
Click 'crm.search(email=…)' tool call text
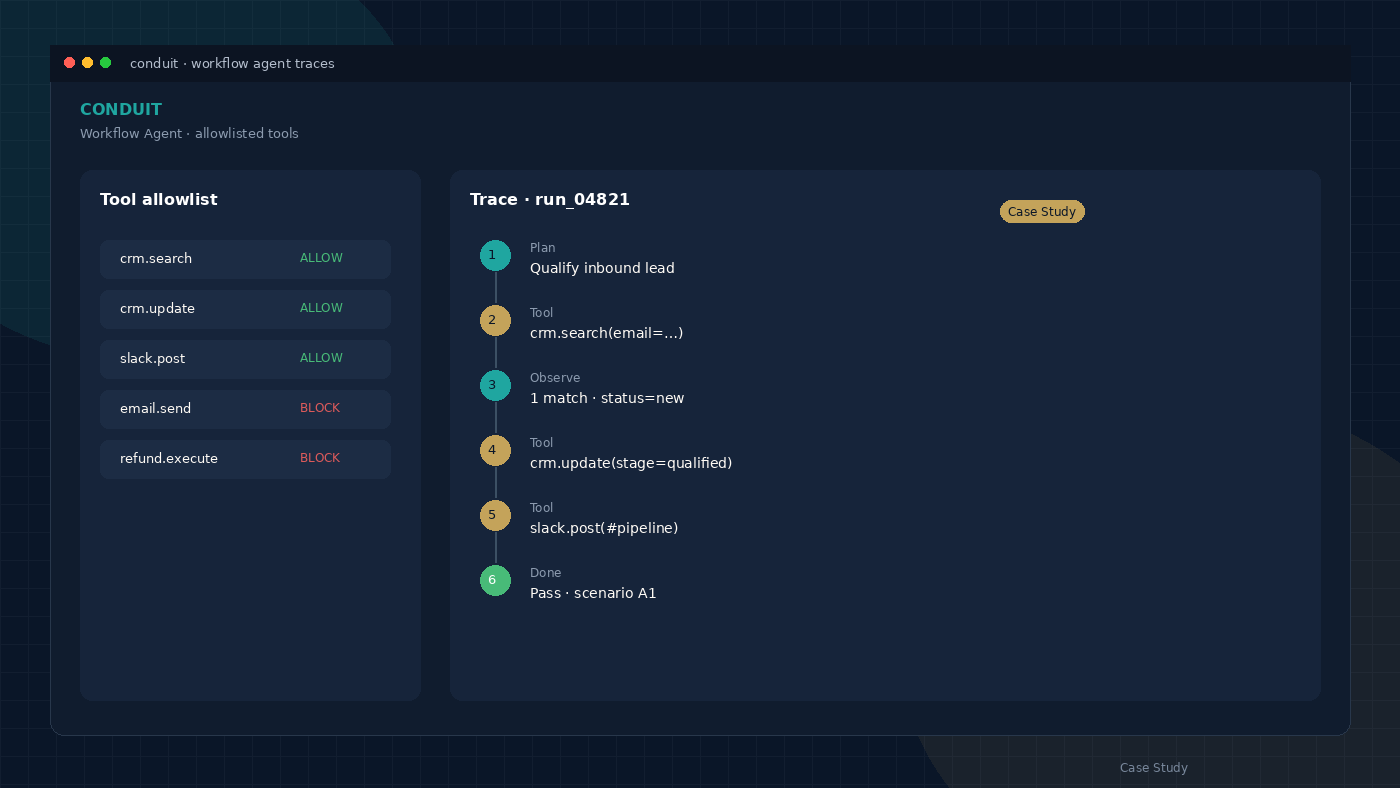[x=606, y=333]
